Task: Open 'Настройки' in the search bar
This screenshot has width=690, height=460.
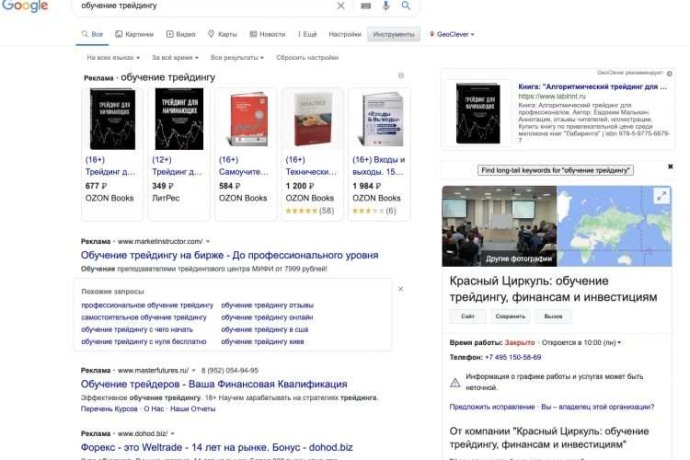Action: click(345, 34)
